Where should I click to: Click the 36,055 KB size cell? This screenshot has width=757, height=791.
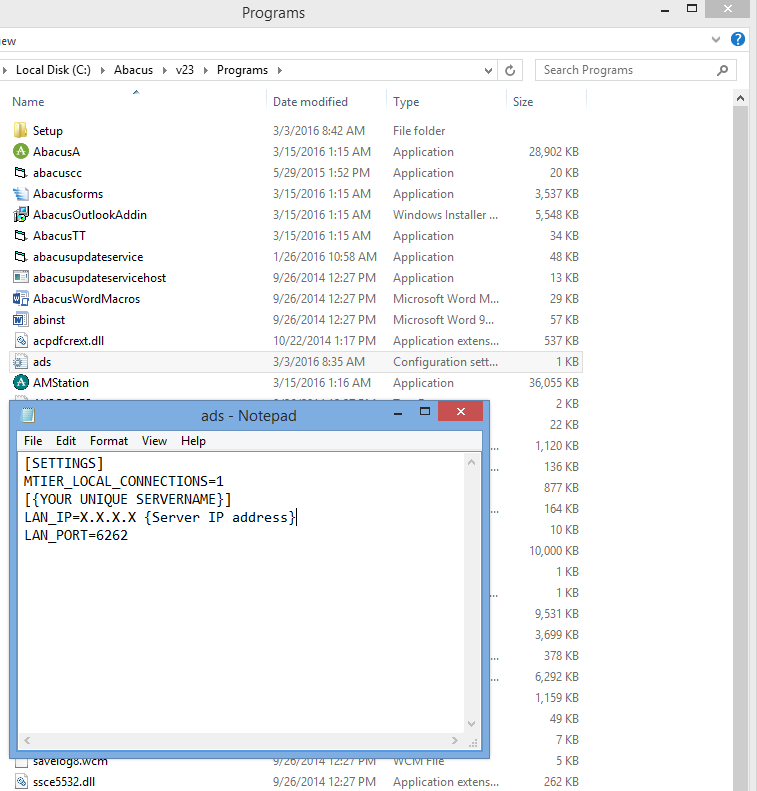point(553,383)
